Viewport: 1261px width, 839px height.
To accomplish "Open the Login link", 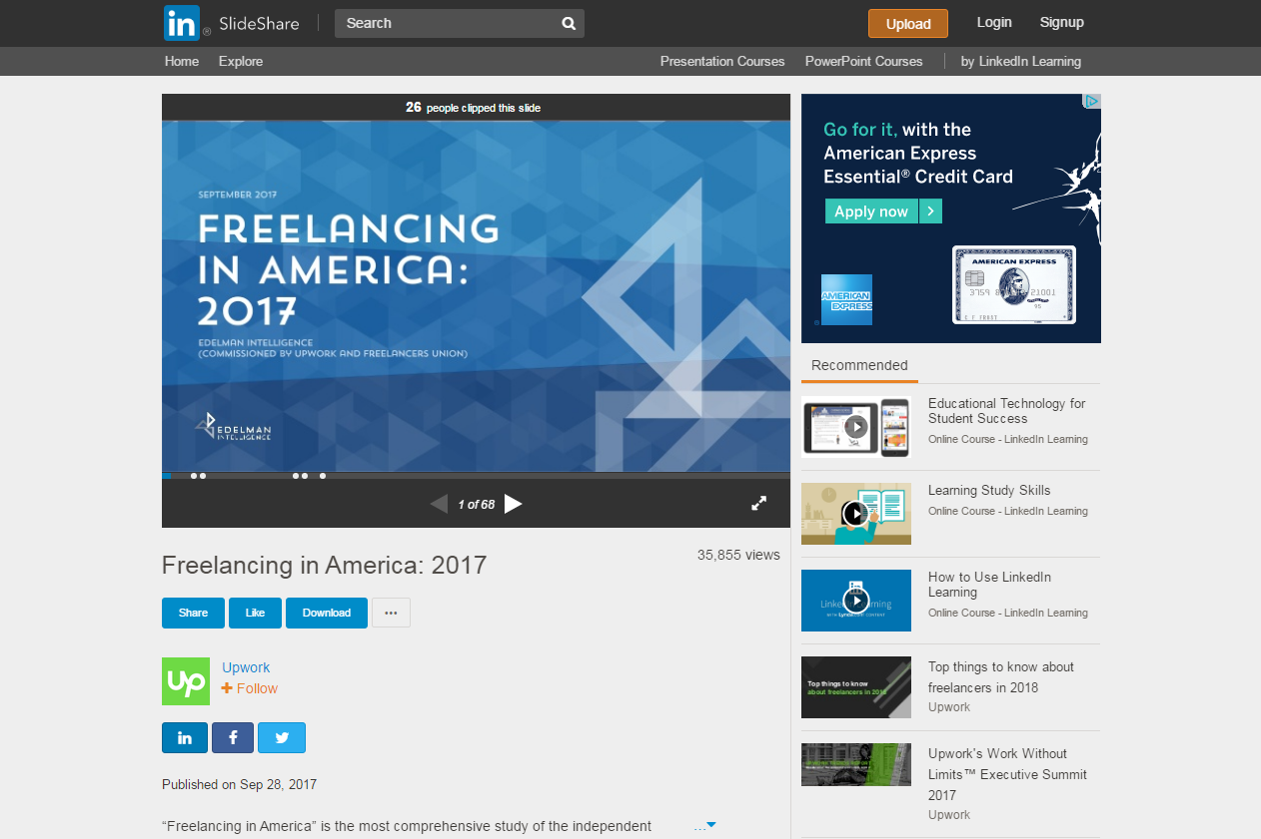I will point(994,22).
